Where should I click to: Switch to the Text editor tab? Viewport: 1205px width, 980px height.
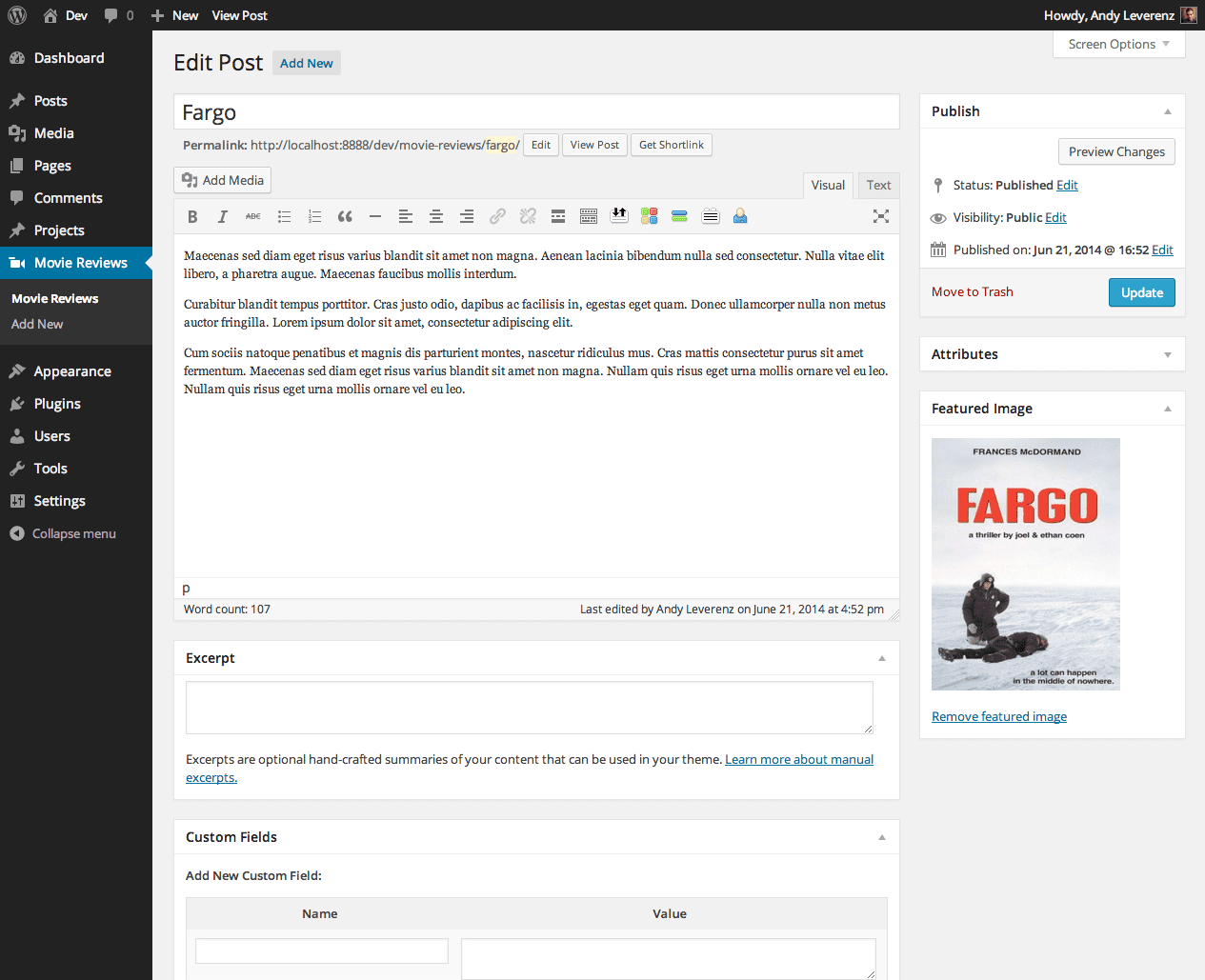(878, 185)
